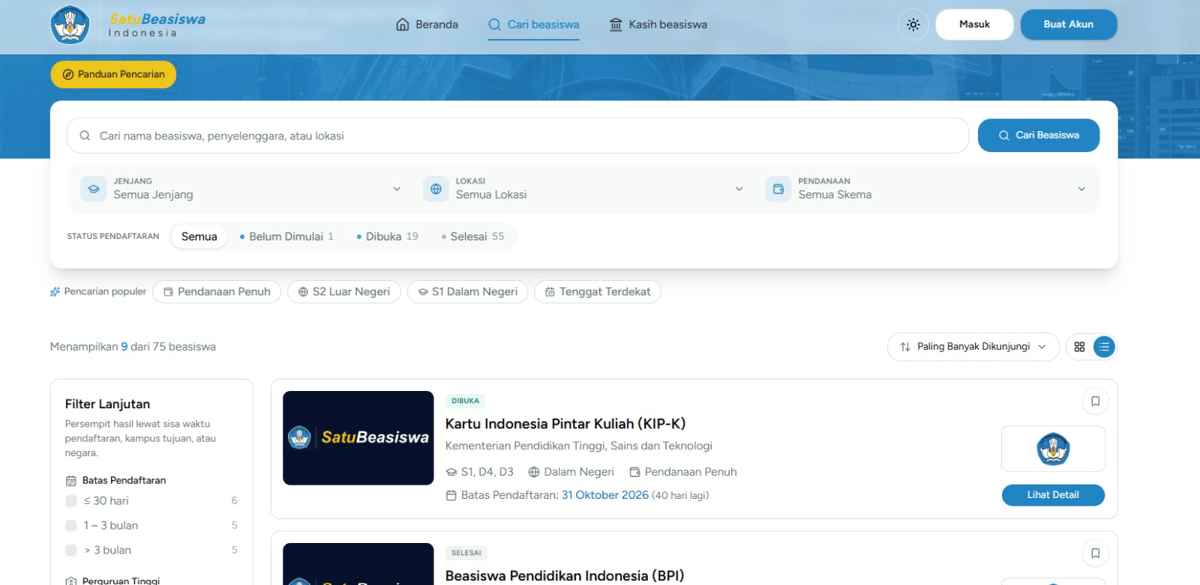The width and height of the screenshot is (1200, 585).
Task: Open the Cari beasiswa nav tab
Action: coord(534,25)
